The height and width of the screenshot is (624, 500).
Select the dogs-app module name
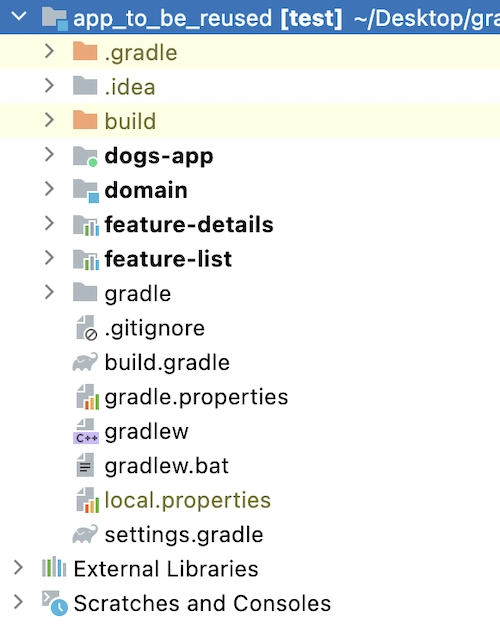pyautogui.click(x=159, y=156)
